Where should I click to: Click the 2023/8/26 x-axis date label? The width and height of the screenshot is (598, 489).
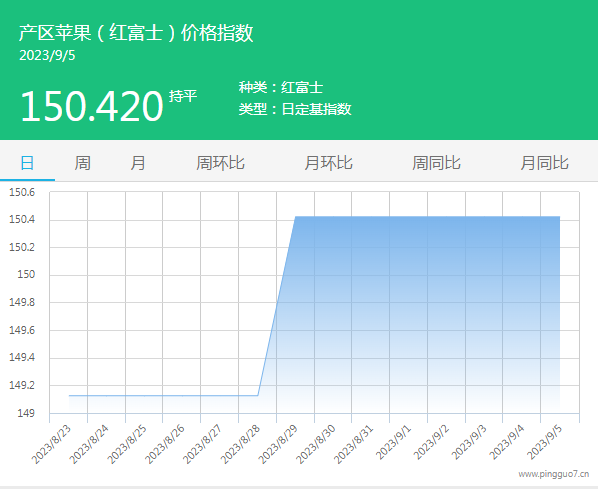tap(165, 444)
